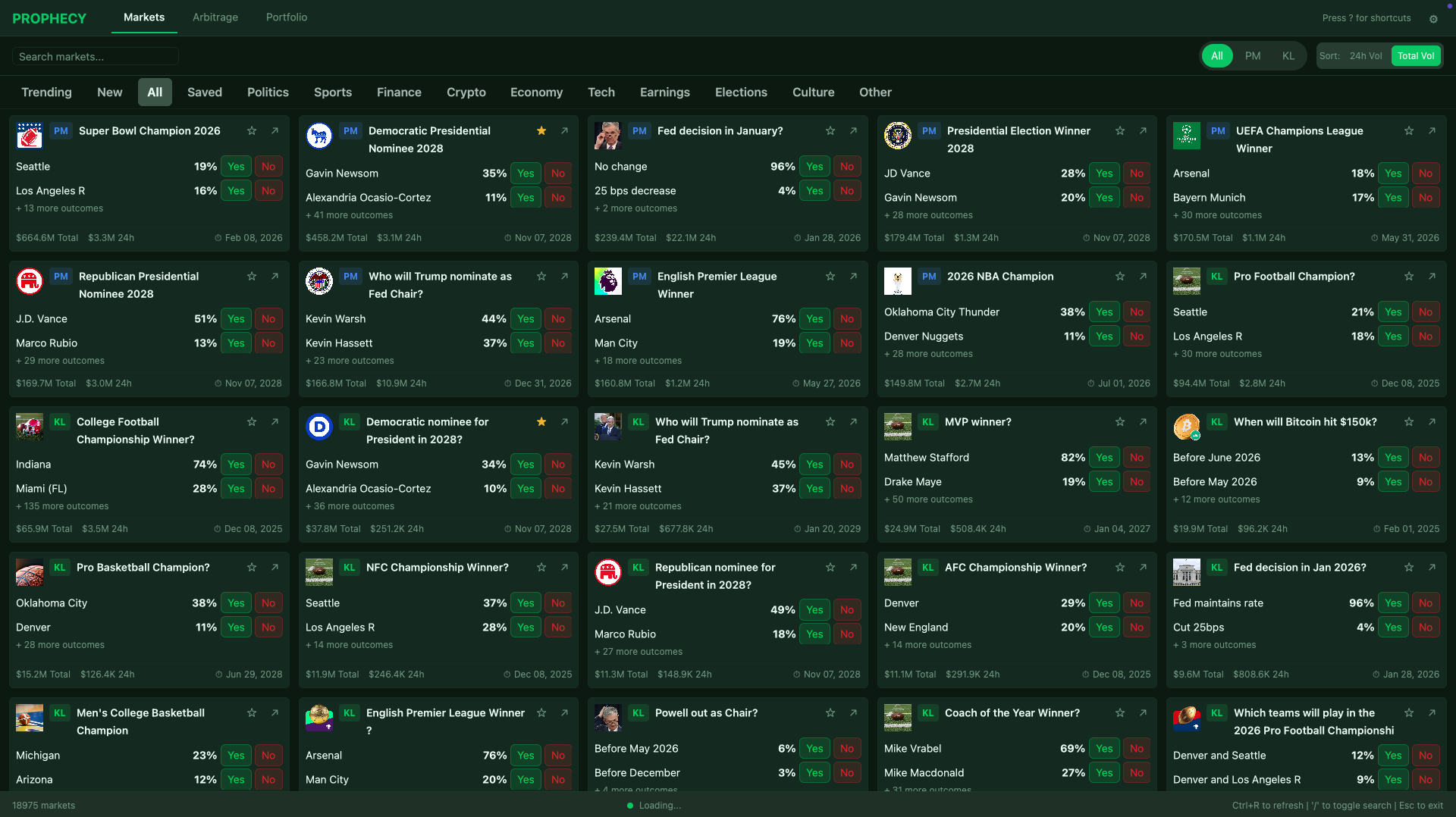Viewport: 1456px width, 817px height.
Task: Unsave the Democratic Presidential Nominee 2028 market
Action: (x=541, y=131)
